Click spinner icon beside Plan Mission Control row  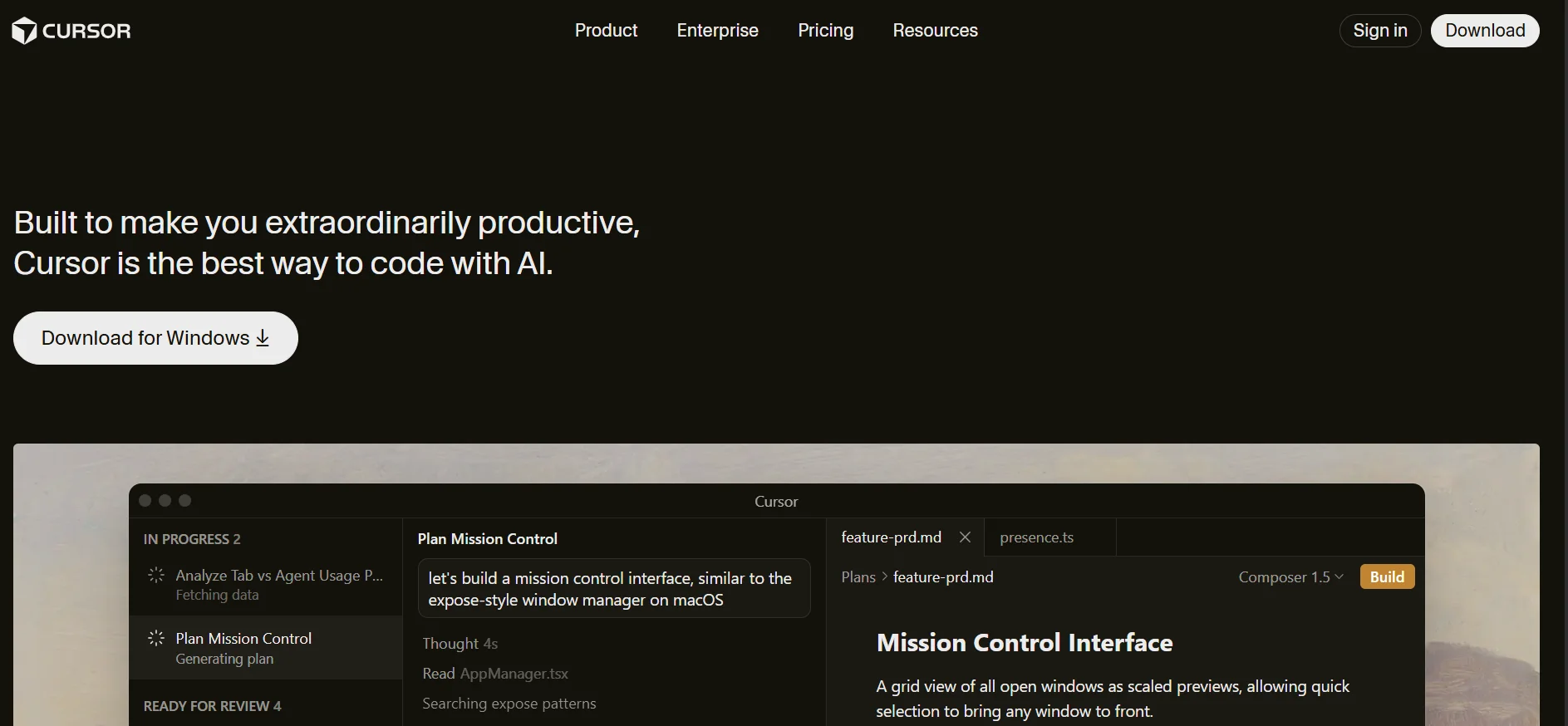coord(155,638)
